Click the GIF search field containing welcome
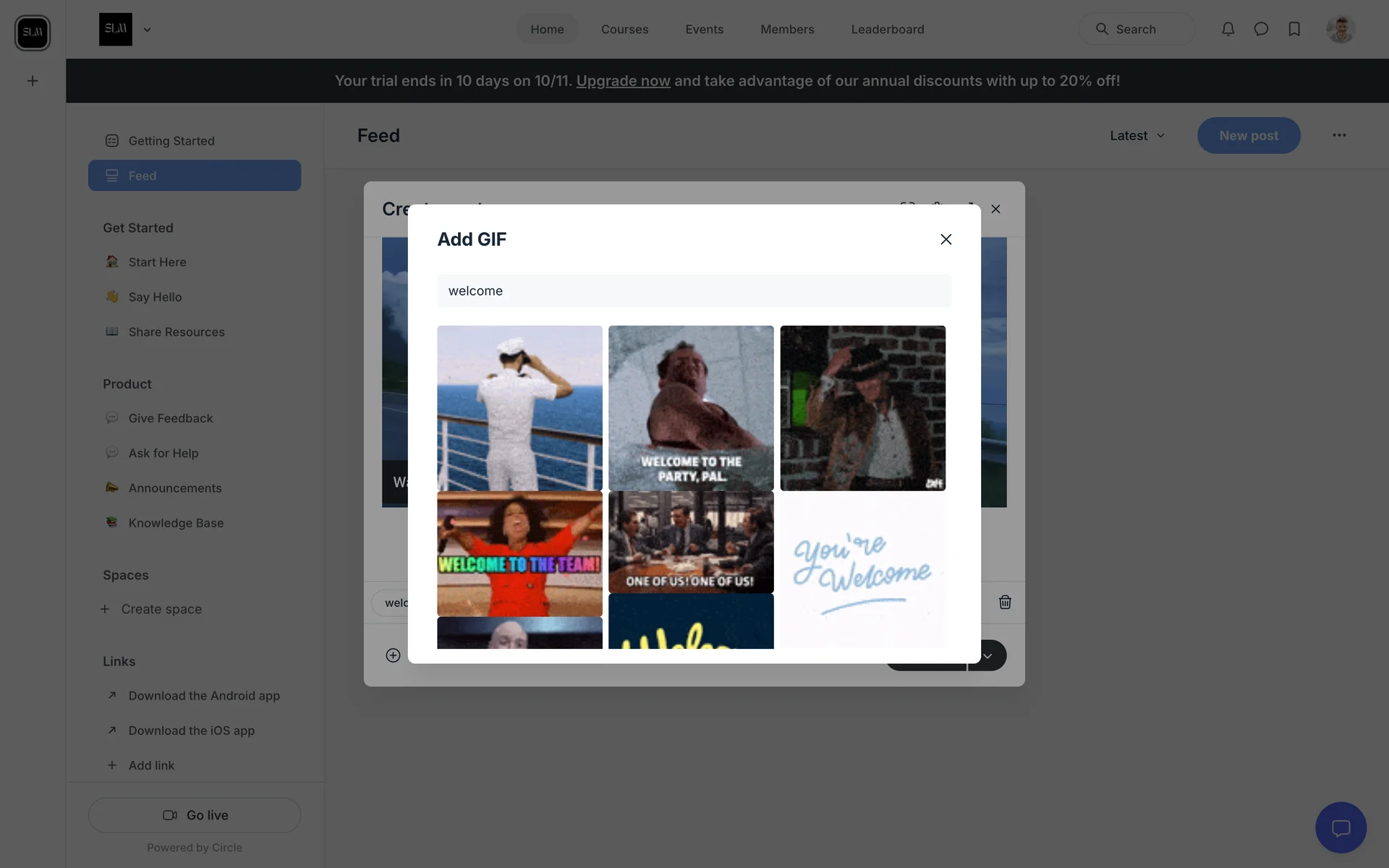The width and height of the screenshot is (1389, 868). tap(694, 291)
